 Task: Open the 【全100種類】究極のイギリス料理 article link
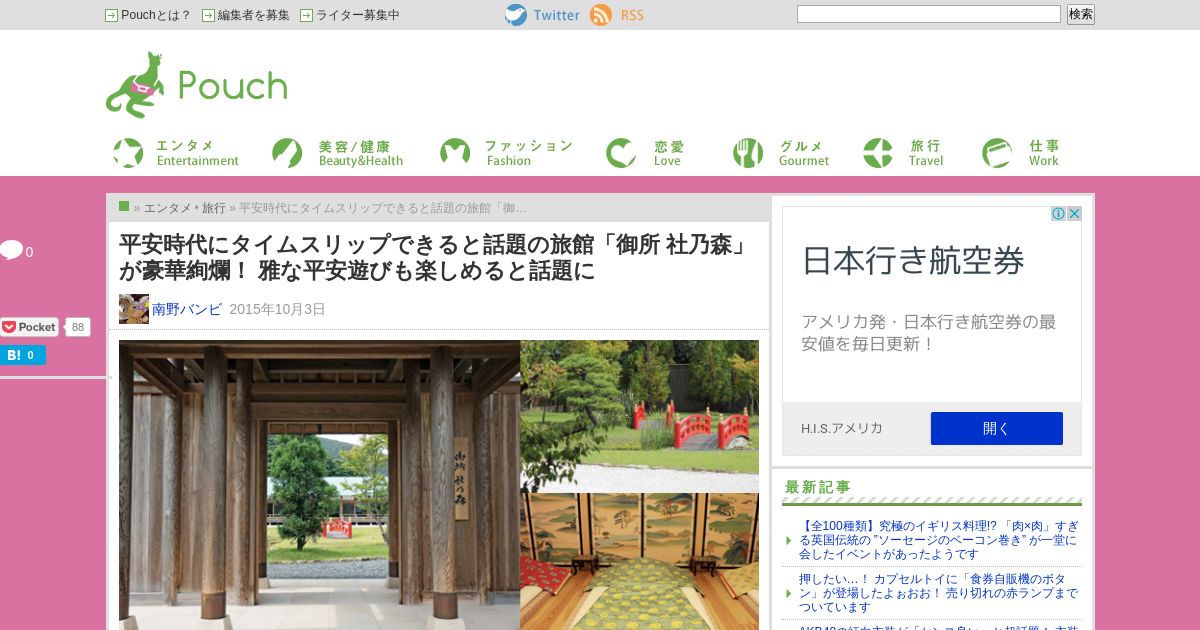[939, 539]
